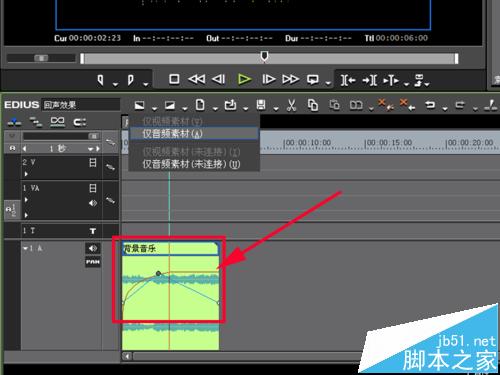The width and height of the screenshot is (500, 375).
Task: Start playback with the green play button
Action: [244, 79]
